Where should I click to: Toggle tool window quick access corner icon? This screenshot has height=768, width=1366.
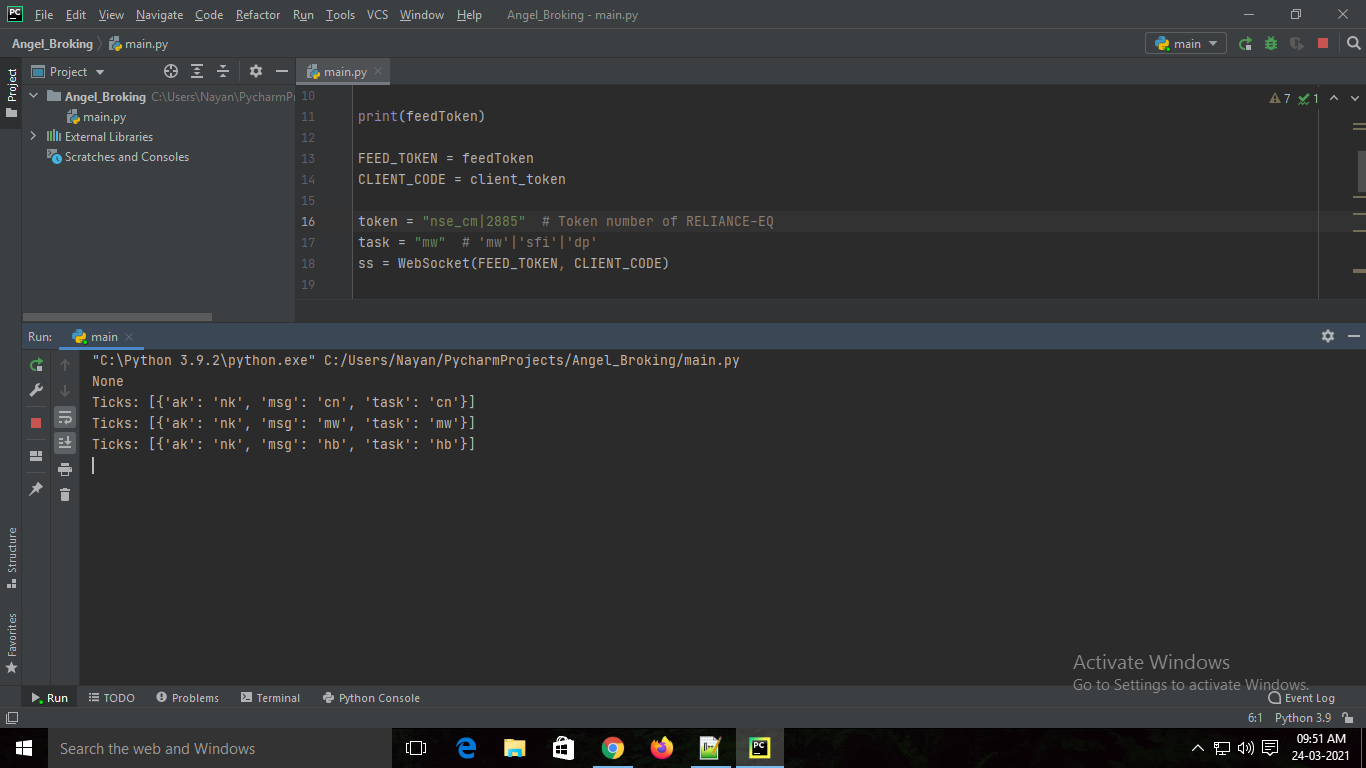coord(11,718)
